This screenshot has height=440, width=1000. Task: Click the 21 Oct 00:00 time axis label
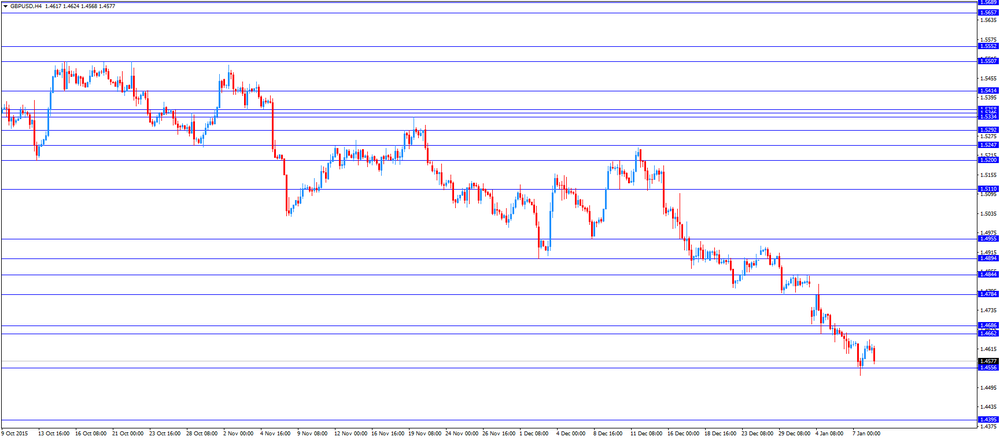tap(129, 432)
